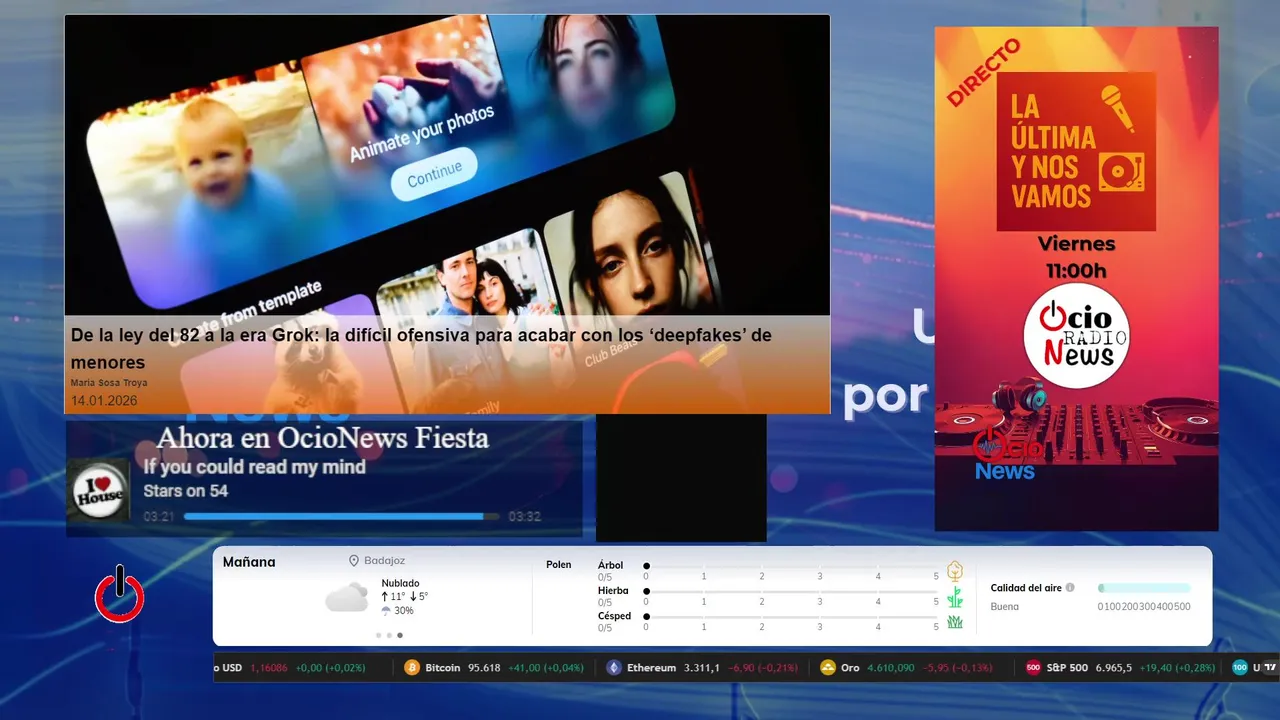This screenshot has height=720, width=1280.
Task: Click the Badajoz location name
Action: tap(385, 561)
